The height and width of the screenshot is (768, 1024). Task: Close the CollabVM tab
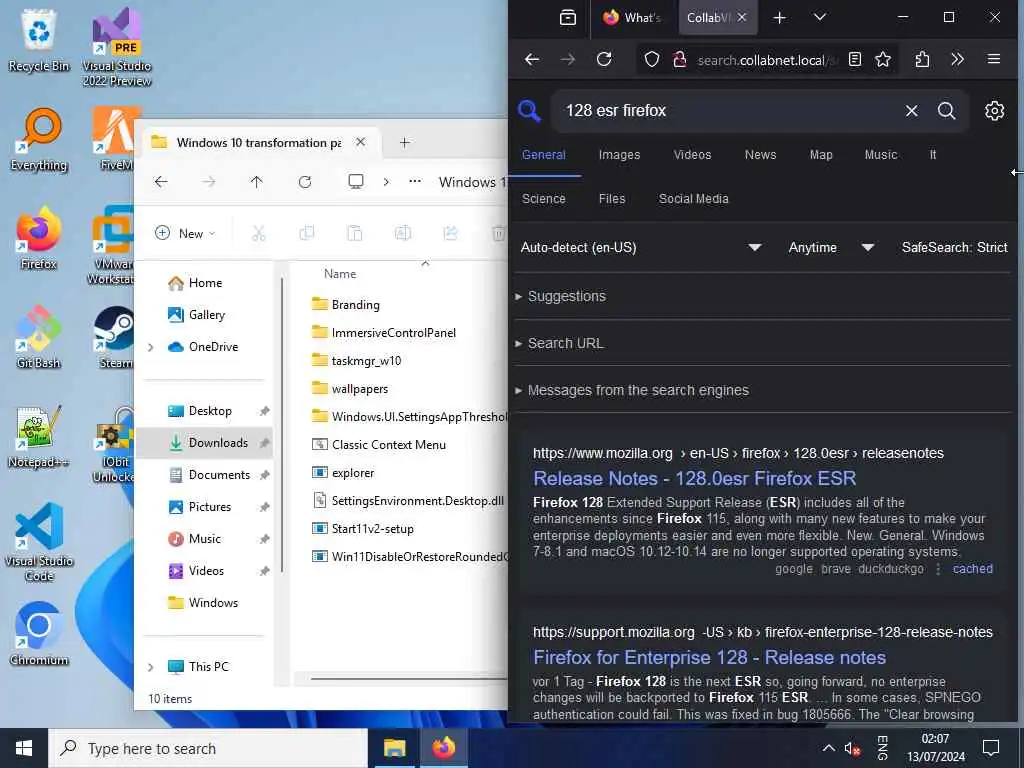pyautogui.click(x=742, y=18)
